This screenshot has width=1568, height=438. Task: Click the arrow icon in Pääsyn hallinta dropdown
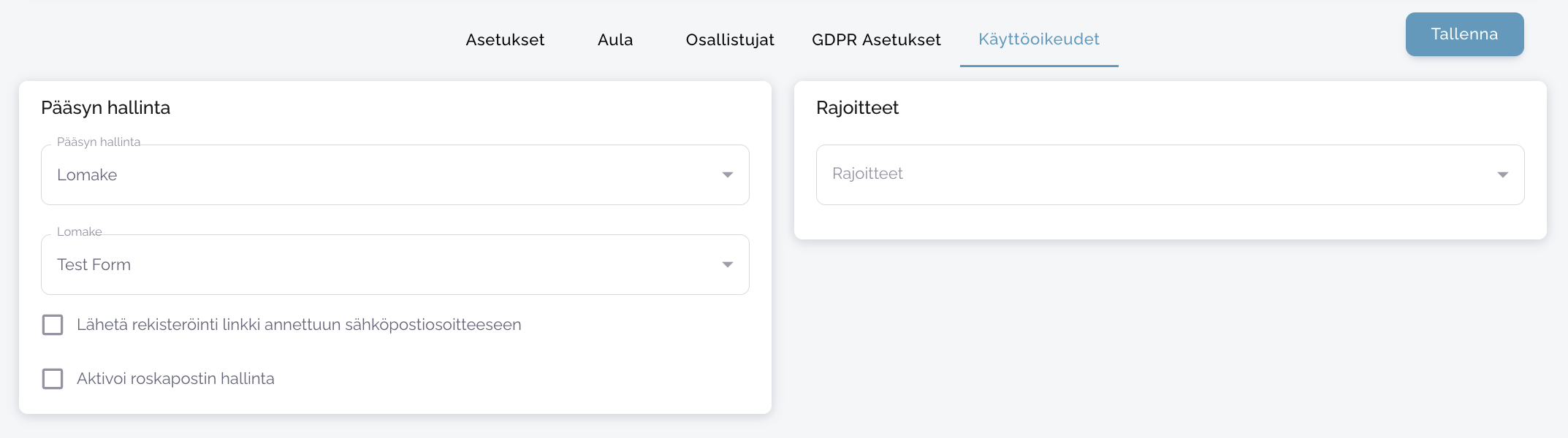(727, 175)
